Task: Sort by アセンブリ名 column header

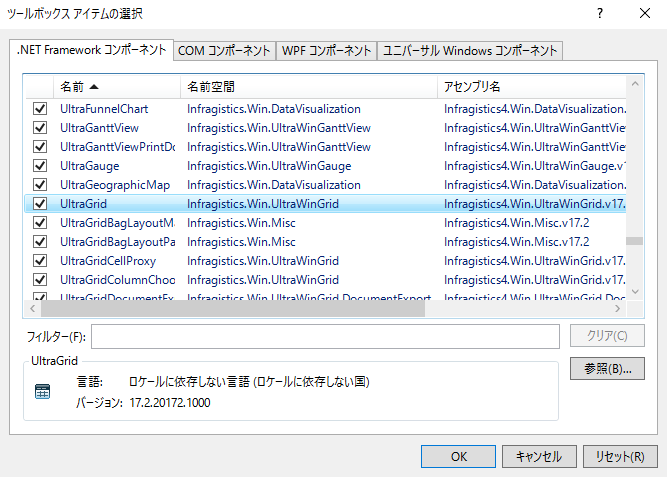Action: pos(532,86)
